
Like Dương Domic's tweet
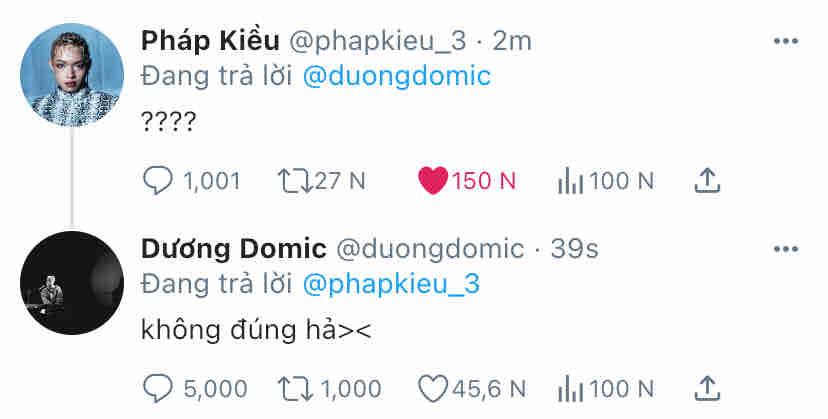point(432,388)
